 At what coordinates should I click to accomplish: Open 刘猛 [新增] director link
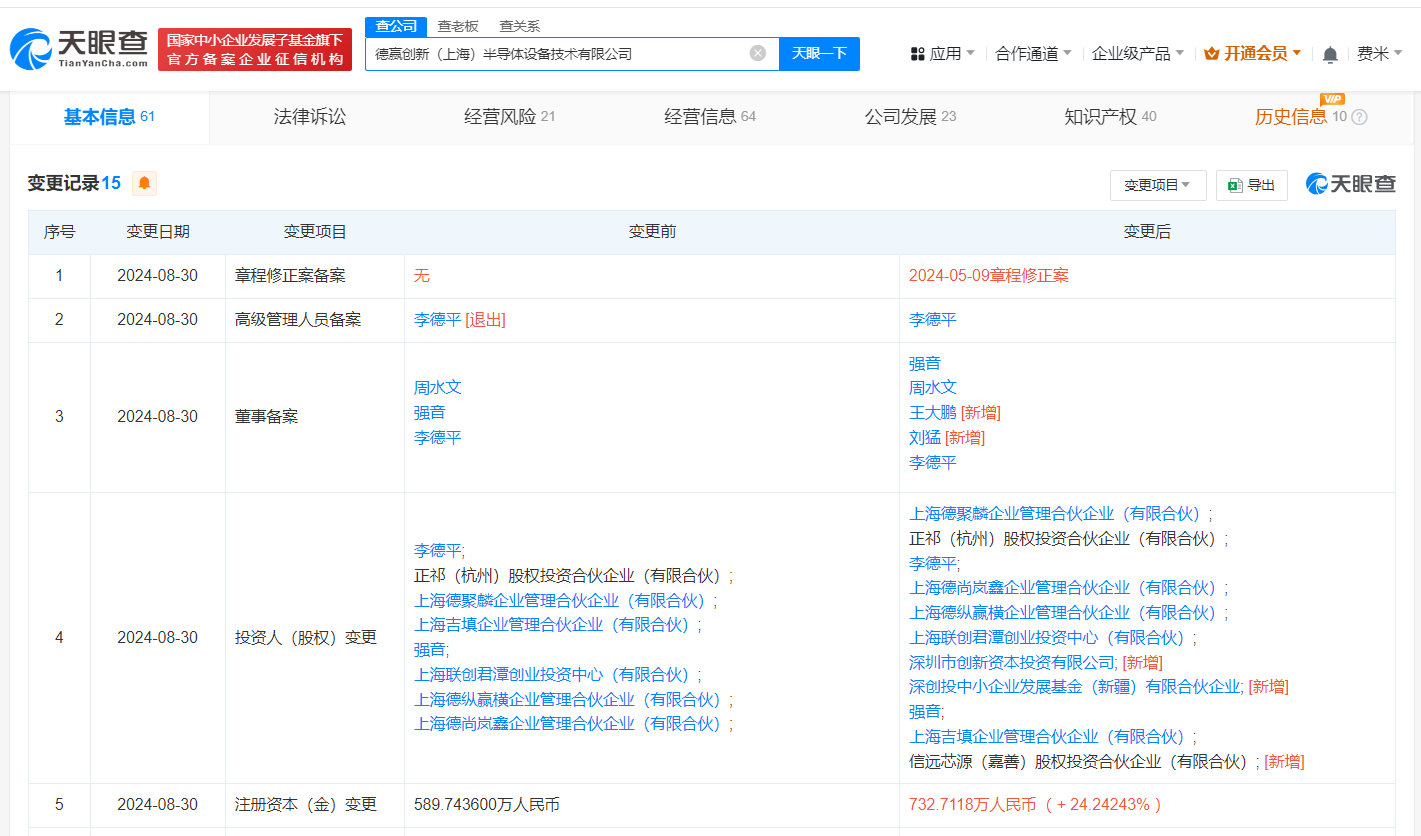[x=947, y=437]
